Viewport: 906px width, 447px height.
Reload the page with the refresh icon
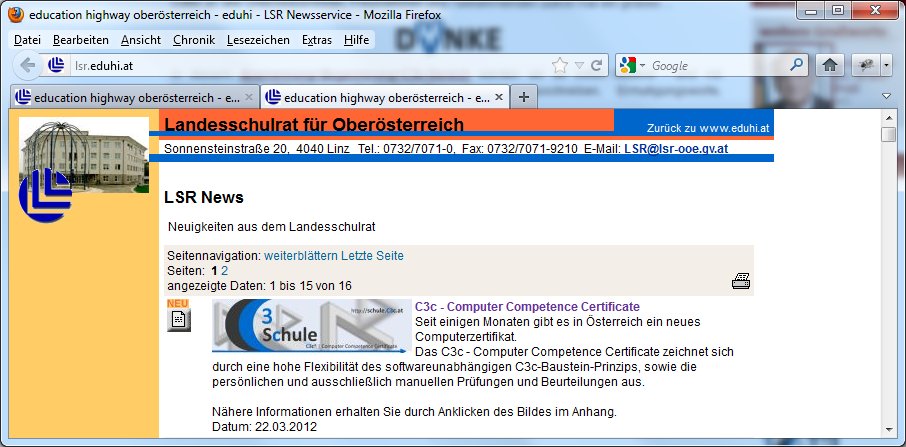597,66
